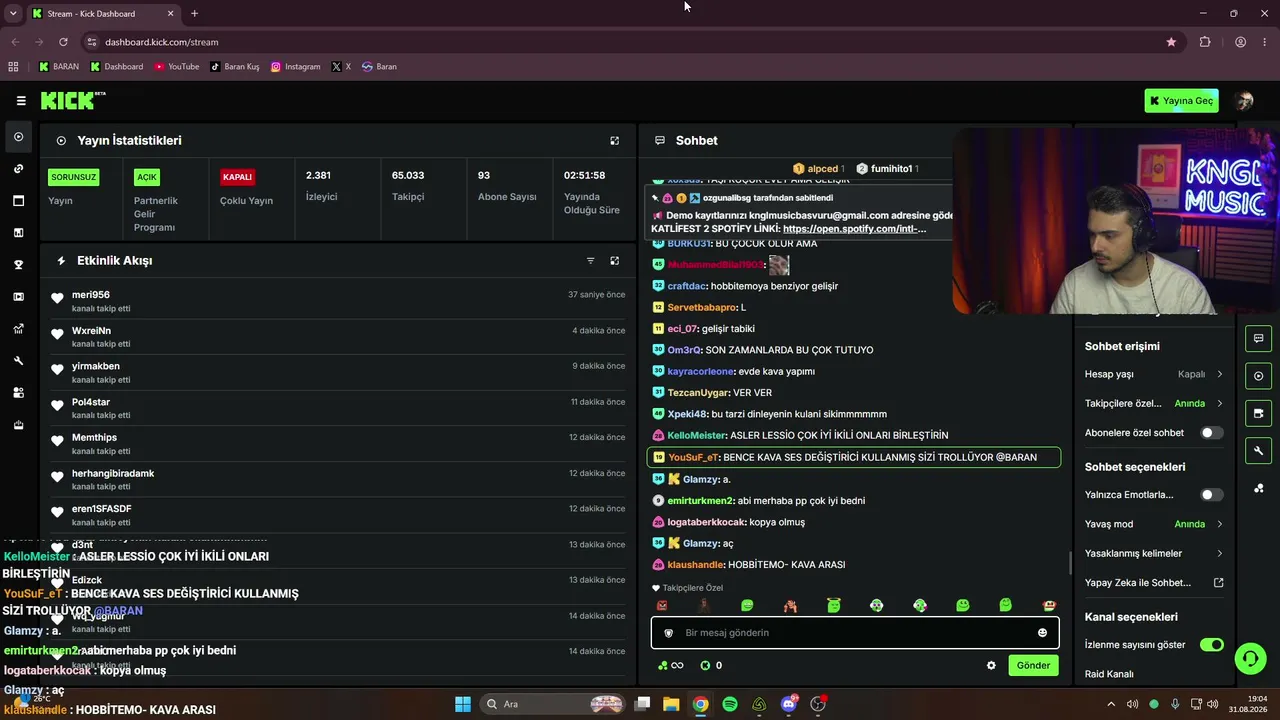Open Spotify from the taskbar

[x=730, y=704]
